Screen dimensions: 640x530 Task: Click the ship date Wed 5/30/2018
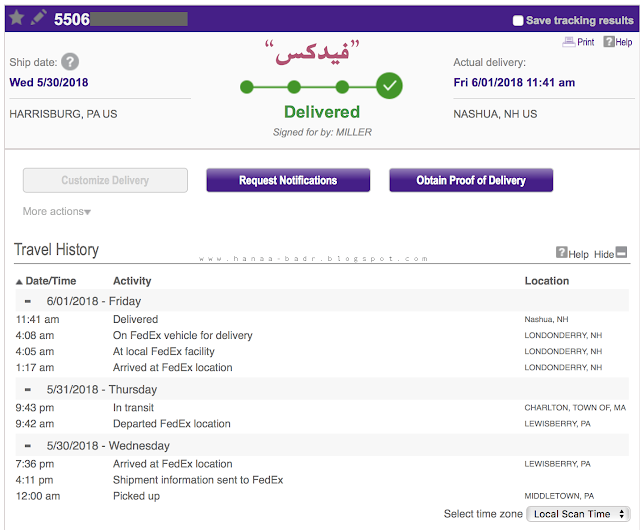tap(49, 82)
